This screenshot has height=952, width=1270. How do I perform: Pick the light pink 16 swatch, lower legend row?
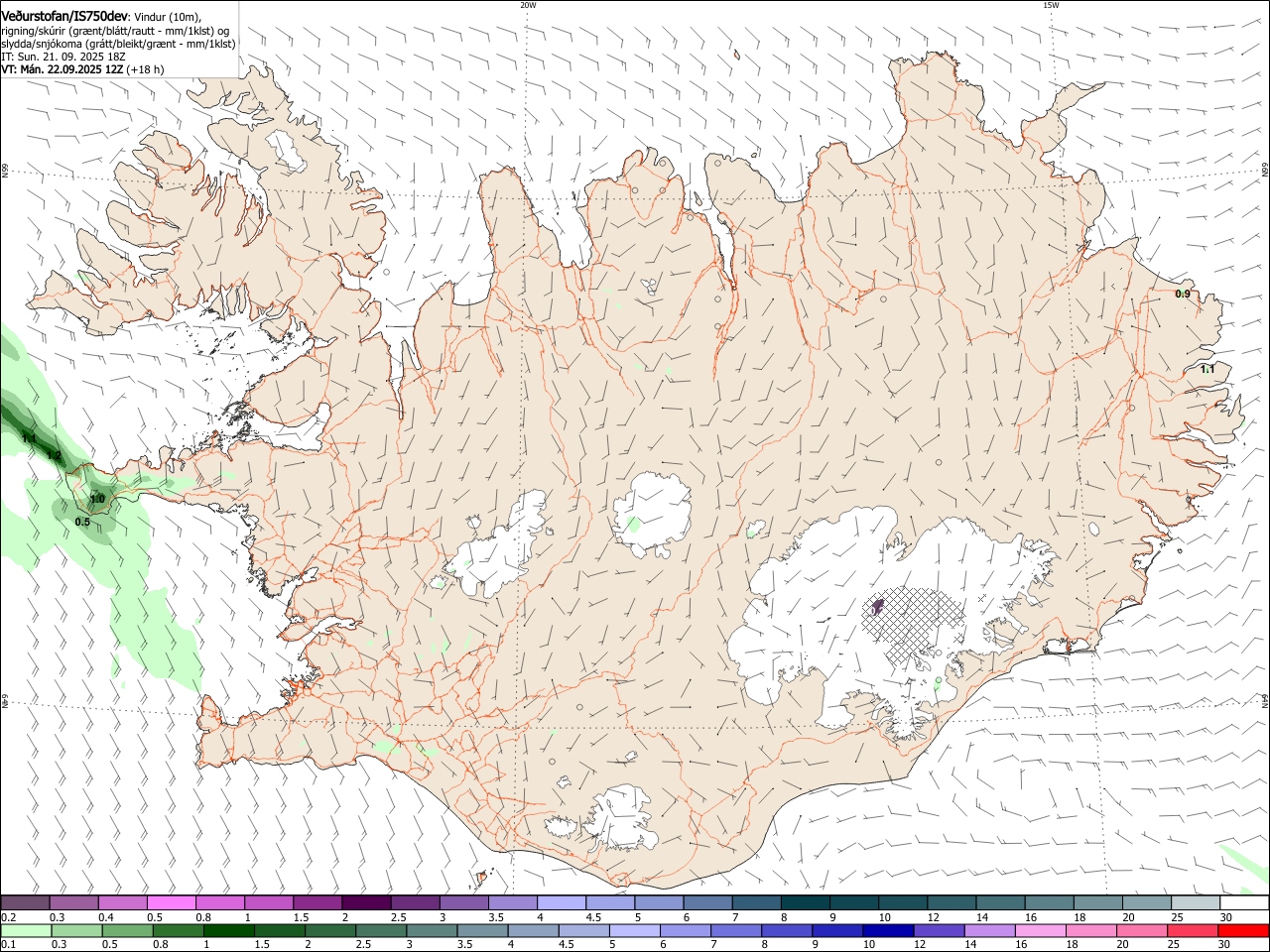(x=1041, y=930)
